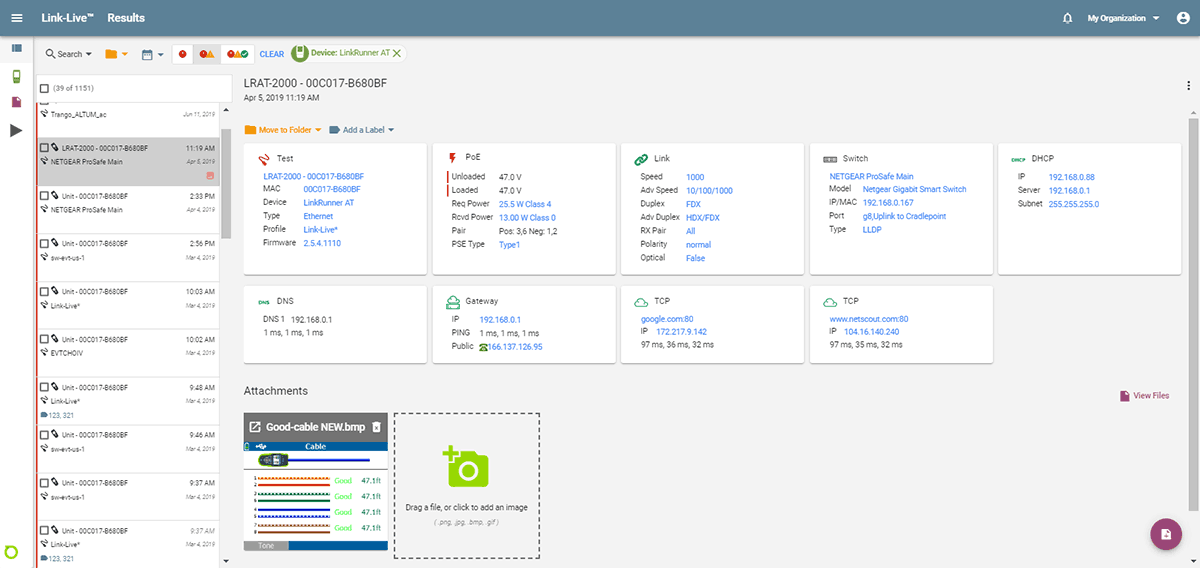The height and width of the screenshot is (568, 1200).
Task: Select checkbox for the 2:33 PM result
Action: click(44, 196)
